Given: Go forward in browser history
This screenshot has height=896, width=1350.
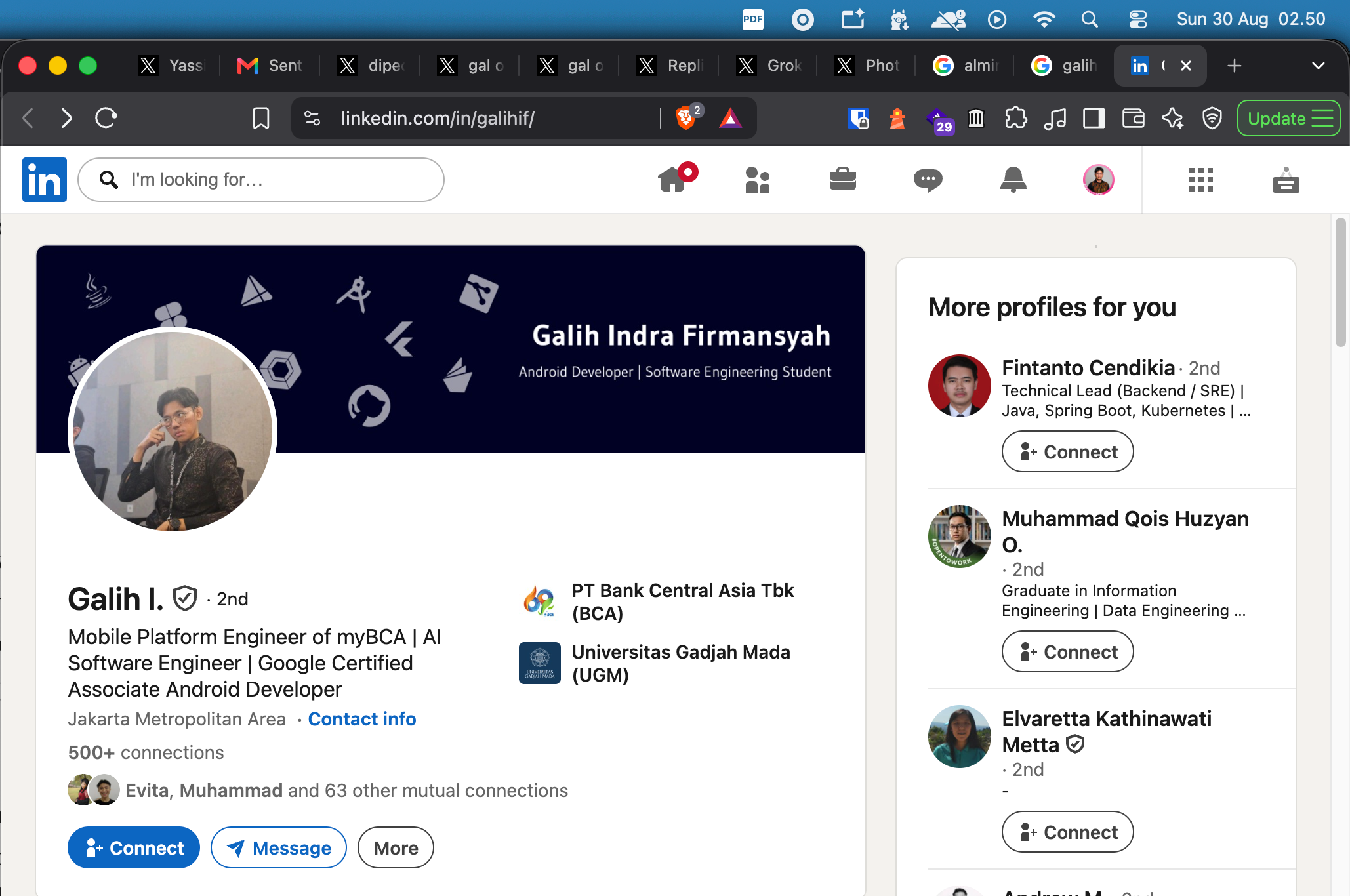Looking at the screenshot, I should (66, 118).
